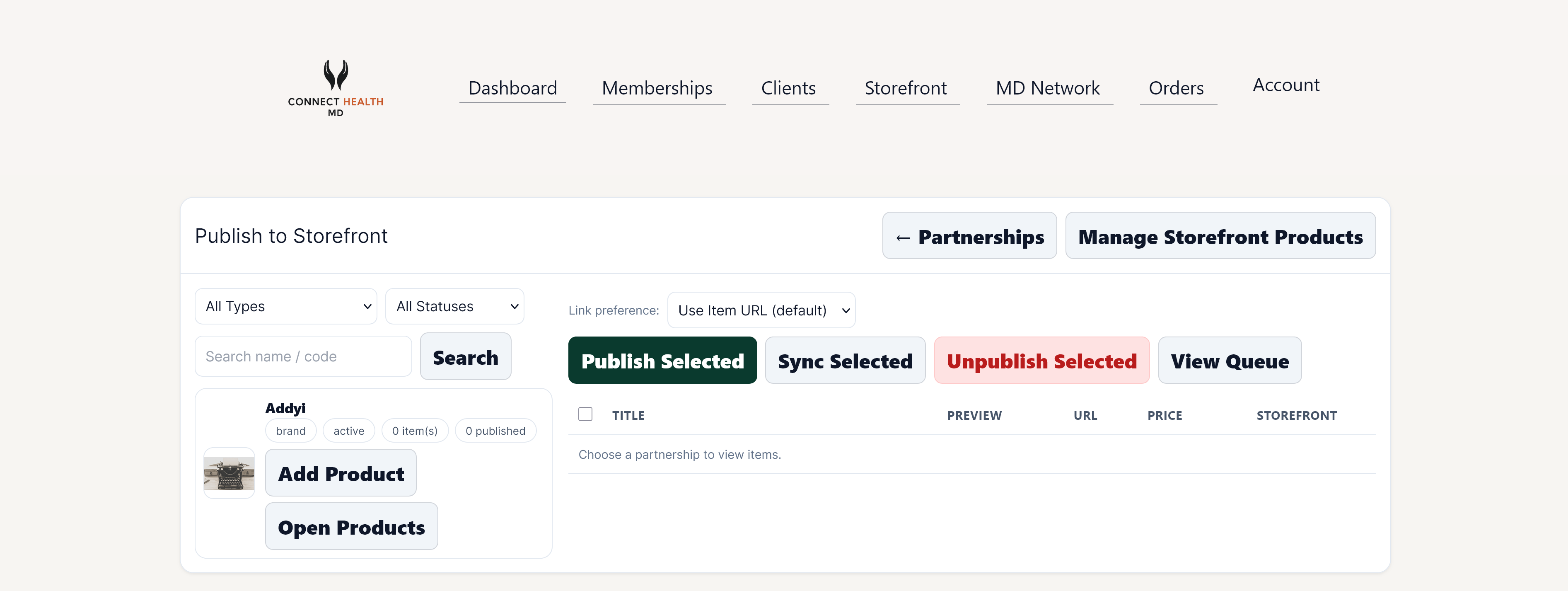This screenshot has width=1568, height=591.
Task: Click Unpublish Selected
Action: click(1041, 360)
